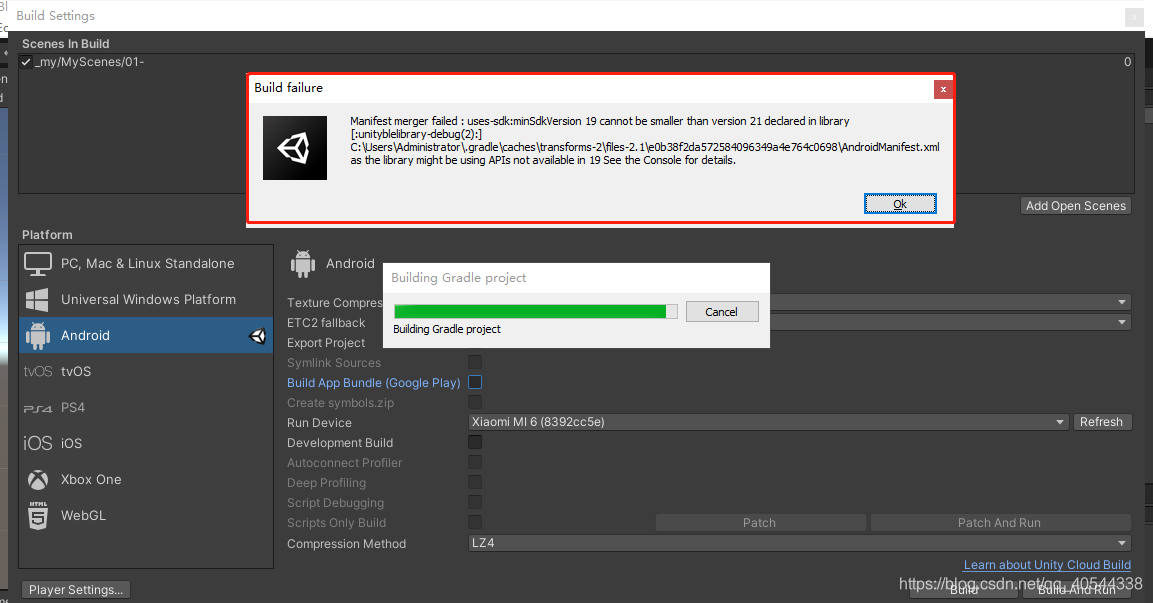This screenshot has height=603, width=1153.
Task: Open Player Settings
Action: [x=75, y=589]
